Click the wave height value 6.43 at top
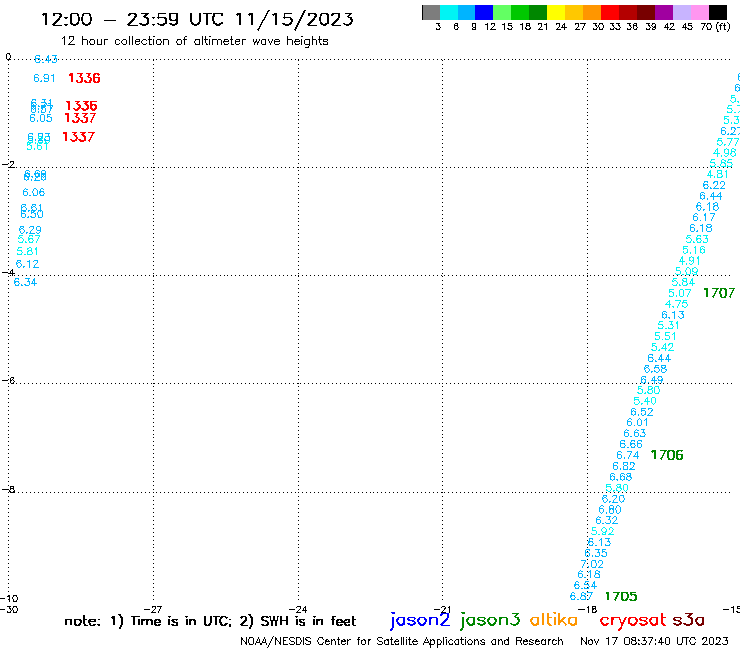740x650 pixels. (x=46, y=59)
